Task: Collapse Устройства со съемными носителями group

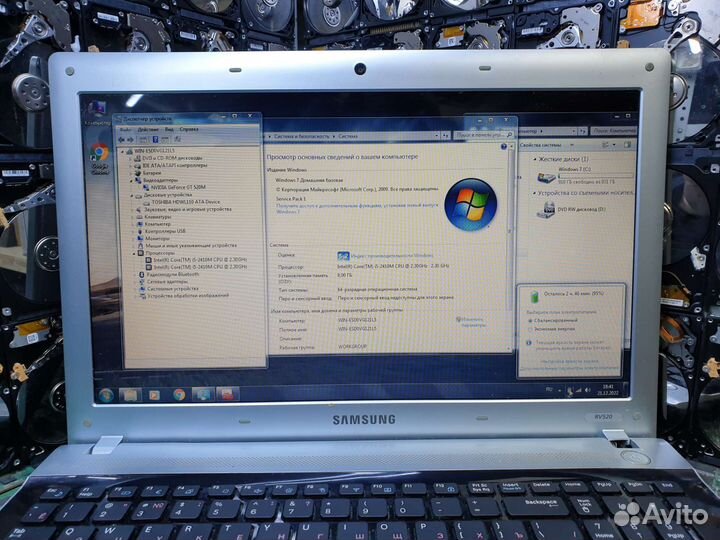Action: [x=534, y=193]
